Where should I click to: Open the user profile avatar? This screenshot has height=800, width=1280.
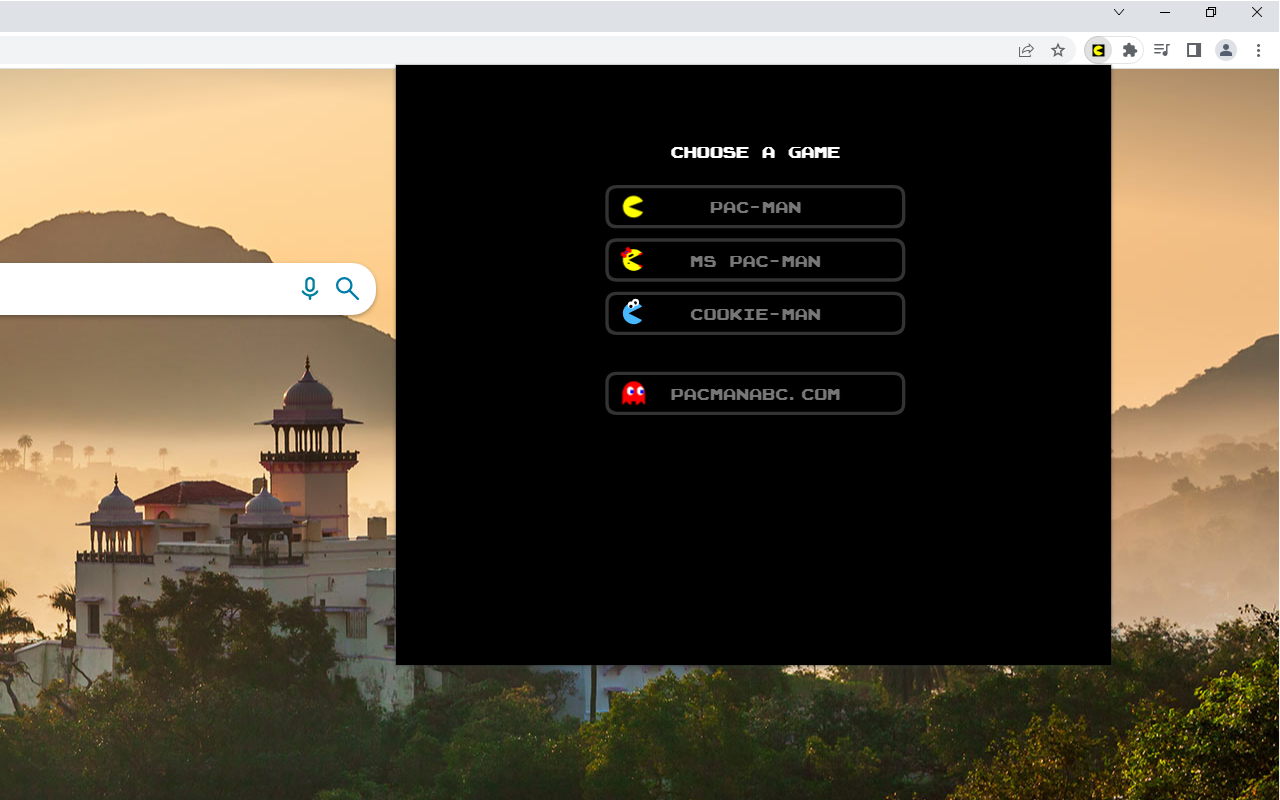tap(1226, 50)
